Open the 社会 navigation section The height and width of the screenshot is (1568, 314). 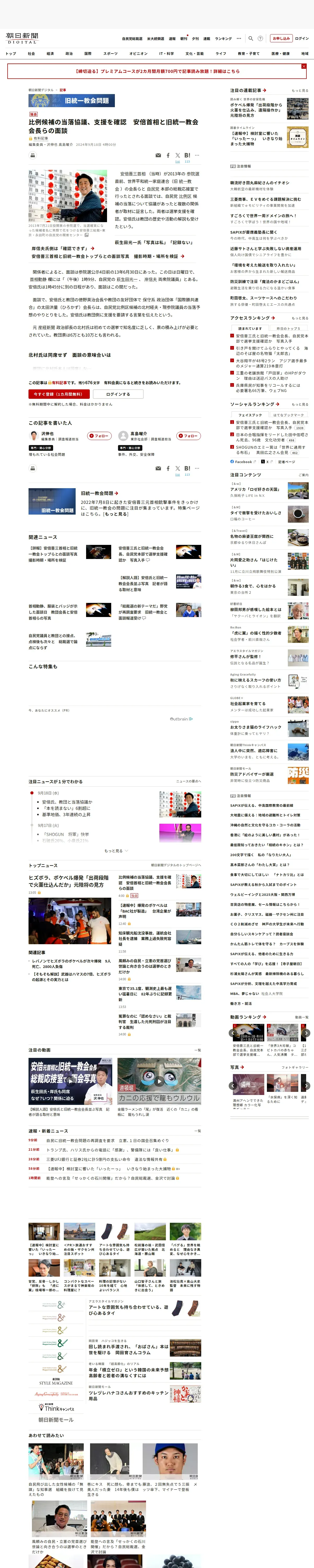(31, 54)
